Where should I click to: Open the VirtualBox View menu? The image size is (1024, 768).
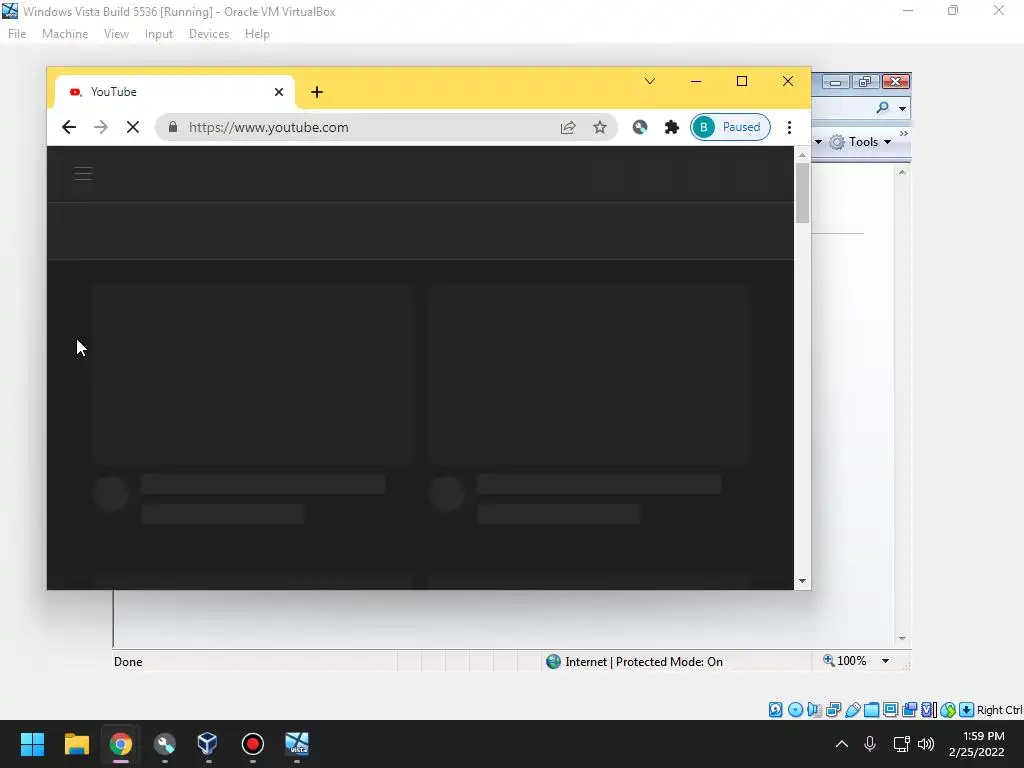116,34
